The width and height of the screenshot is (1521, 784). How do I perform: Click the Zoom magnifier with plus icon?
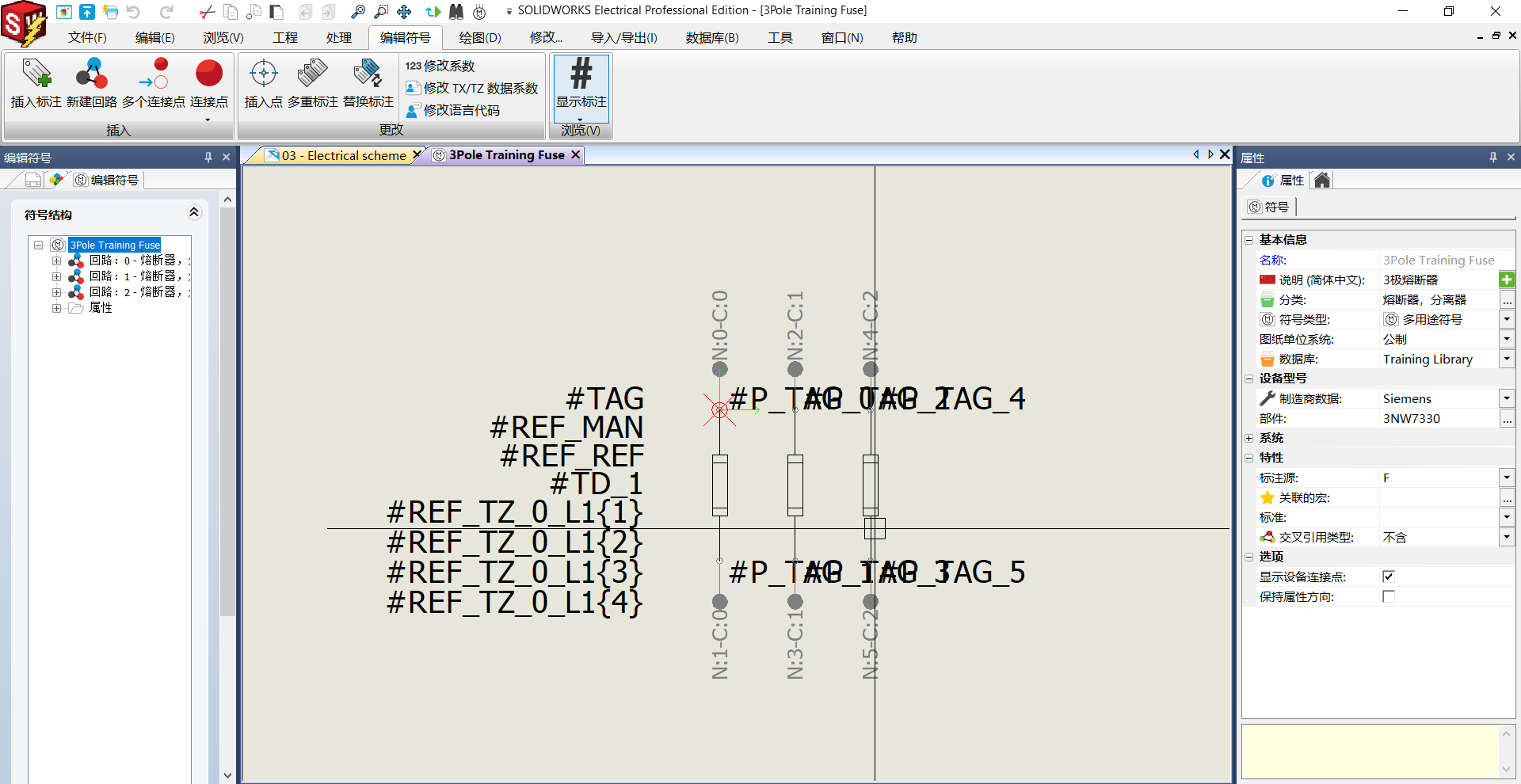click(x=358, y=11)
